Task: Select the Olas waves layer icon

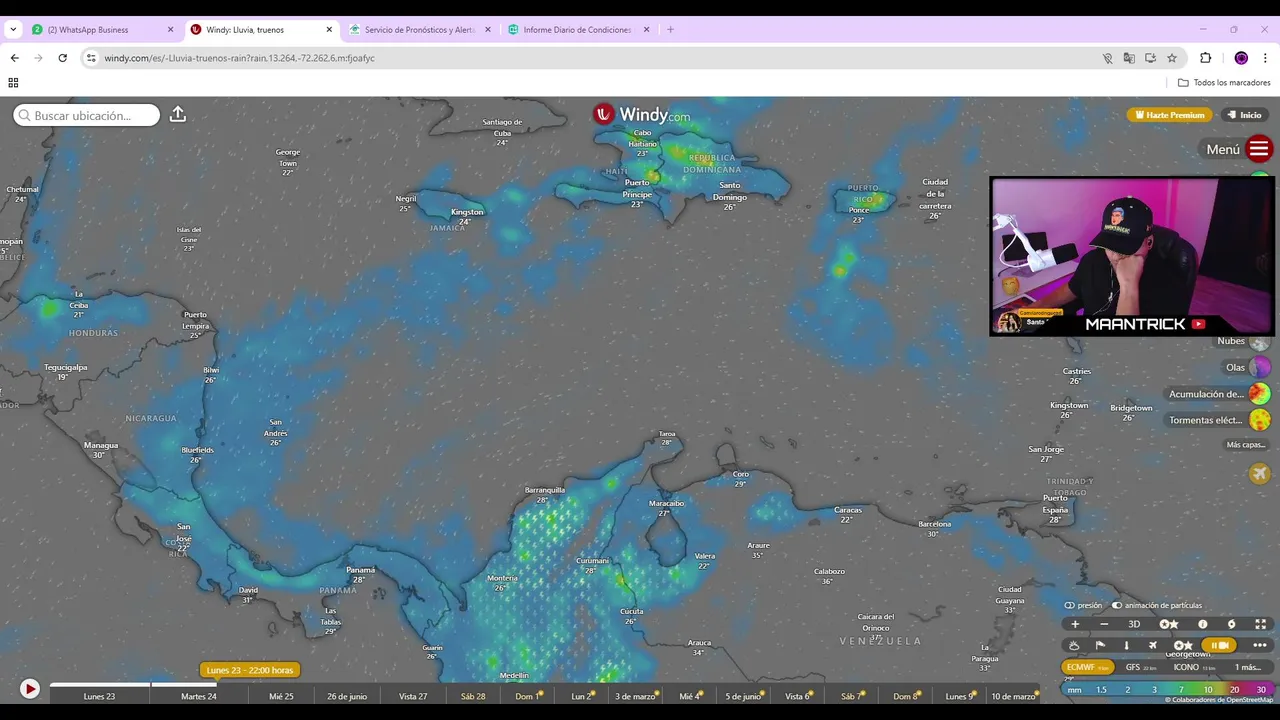Action: point(1260,367)
